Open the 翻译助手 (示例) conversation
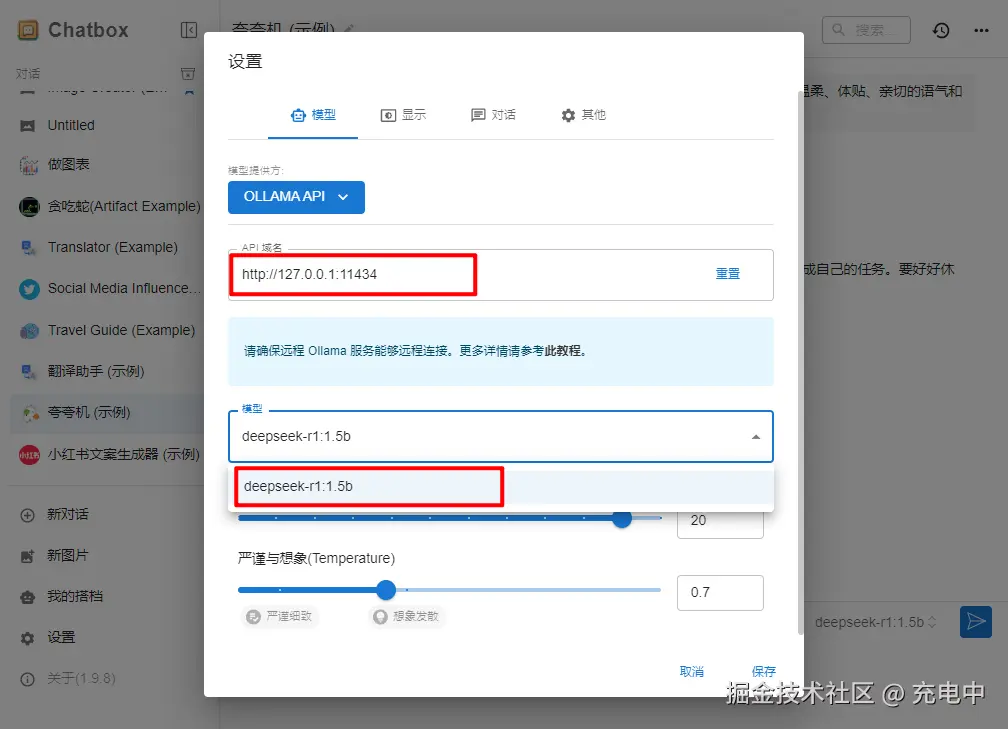The width and height of the screenshot is (1008, 729). 106,372
